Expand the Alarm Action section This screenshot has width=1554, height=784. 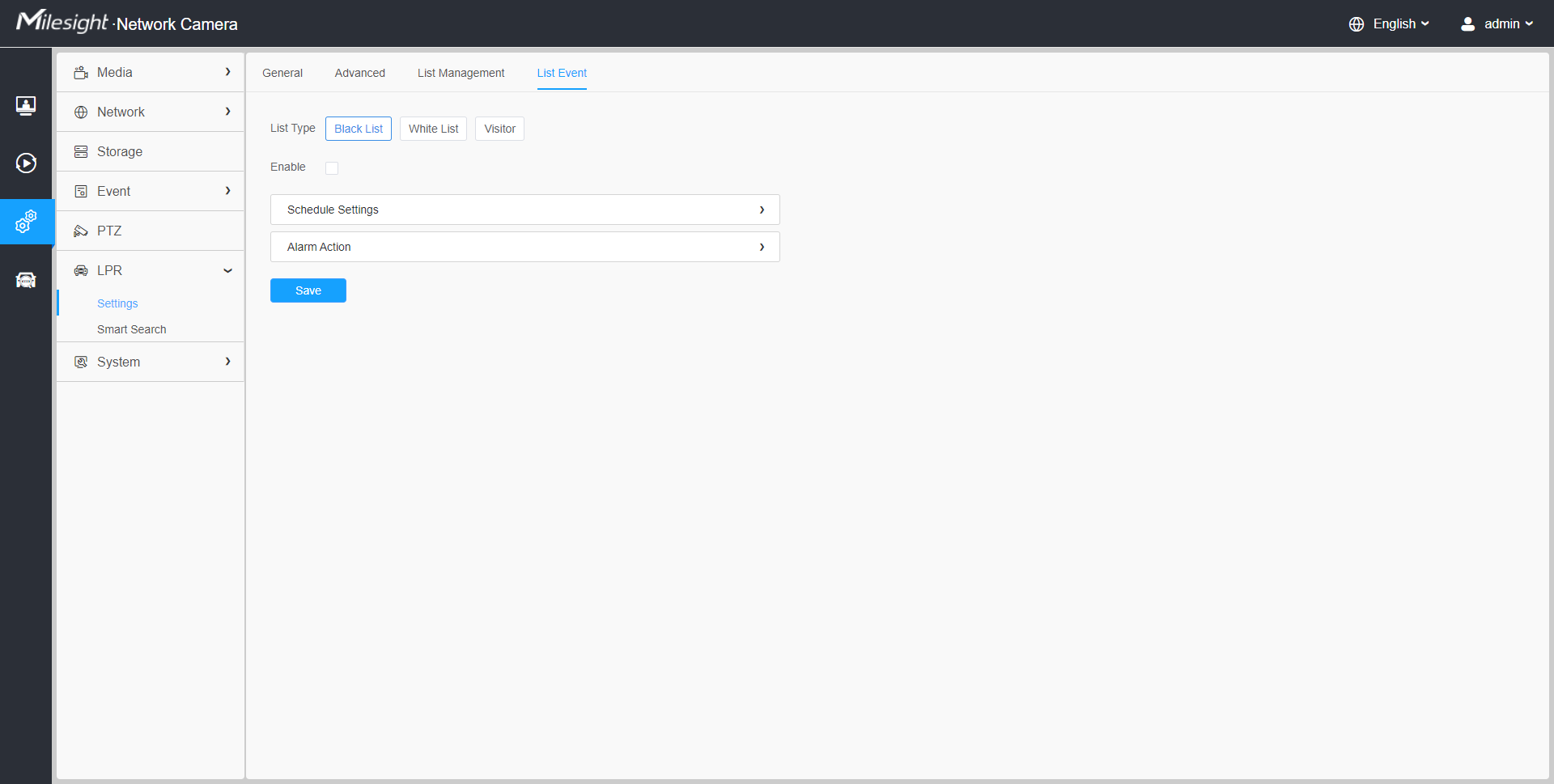[x=524, y=247]
